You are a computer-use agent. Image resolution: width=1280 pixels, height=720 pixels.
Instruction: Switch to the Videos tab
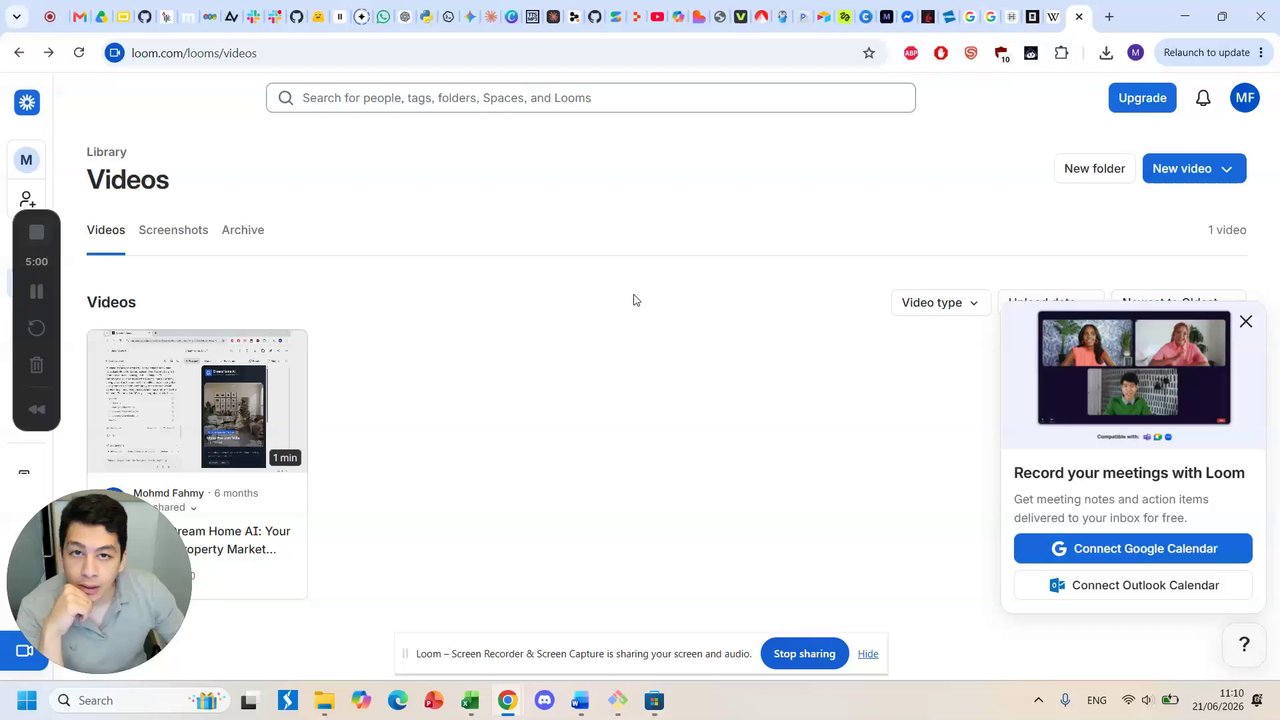[106, 230]
